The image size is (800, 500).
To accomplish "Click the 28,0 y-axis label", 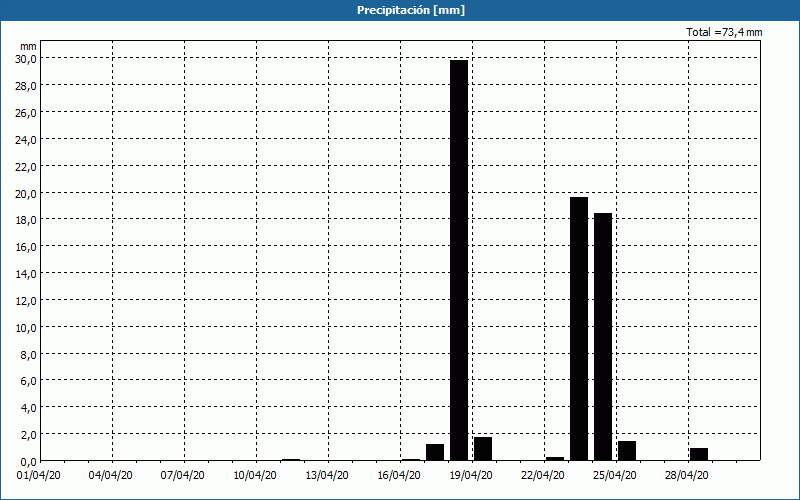I will 26,86.
